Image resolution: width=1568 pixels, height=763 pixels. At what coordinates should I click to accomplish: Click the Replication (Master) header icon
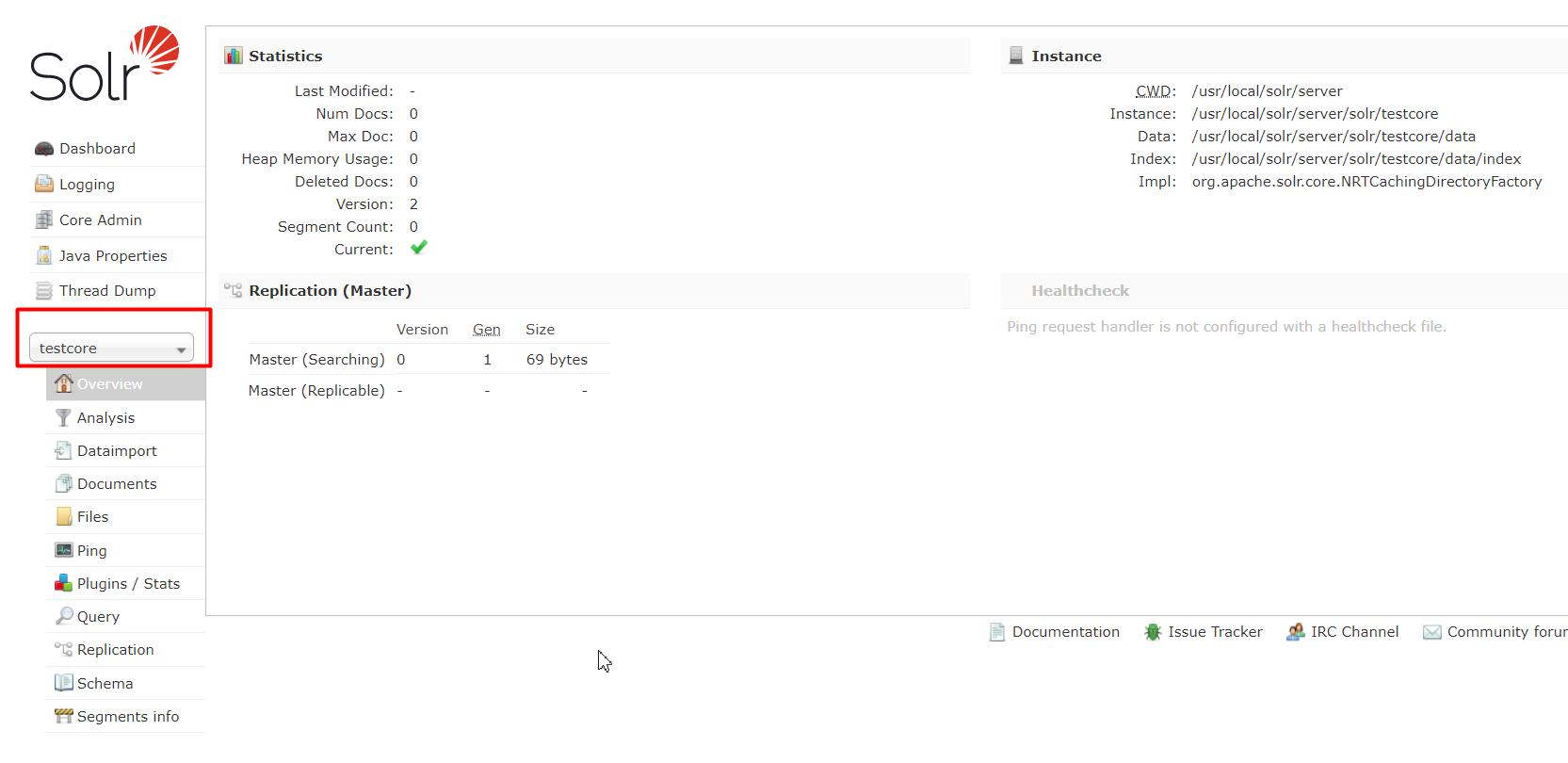click(234, 290)
